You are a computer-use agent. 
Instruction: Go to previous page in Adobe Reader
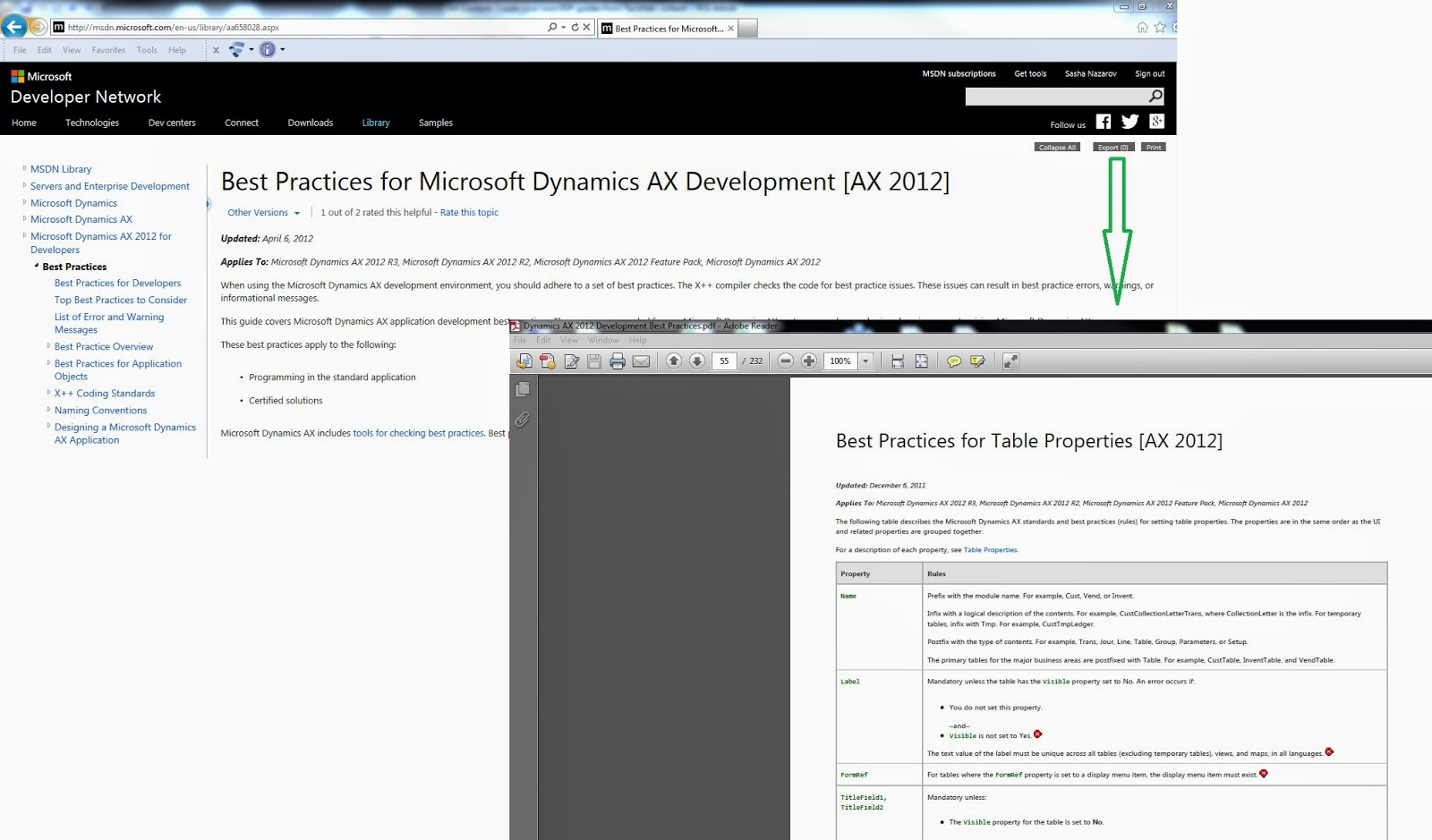[673, 361]
